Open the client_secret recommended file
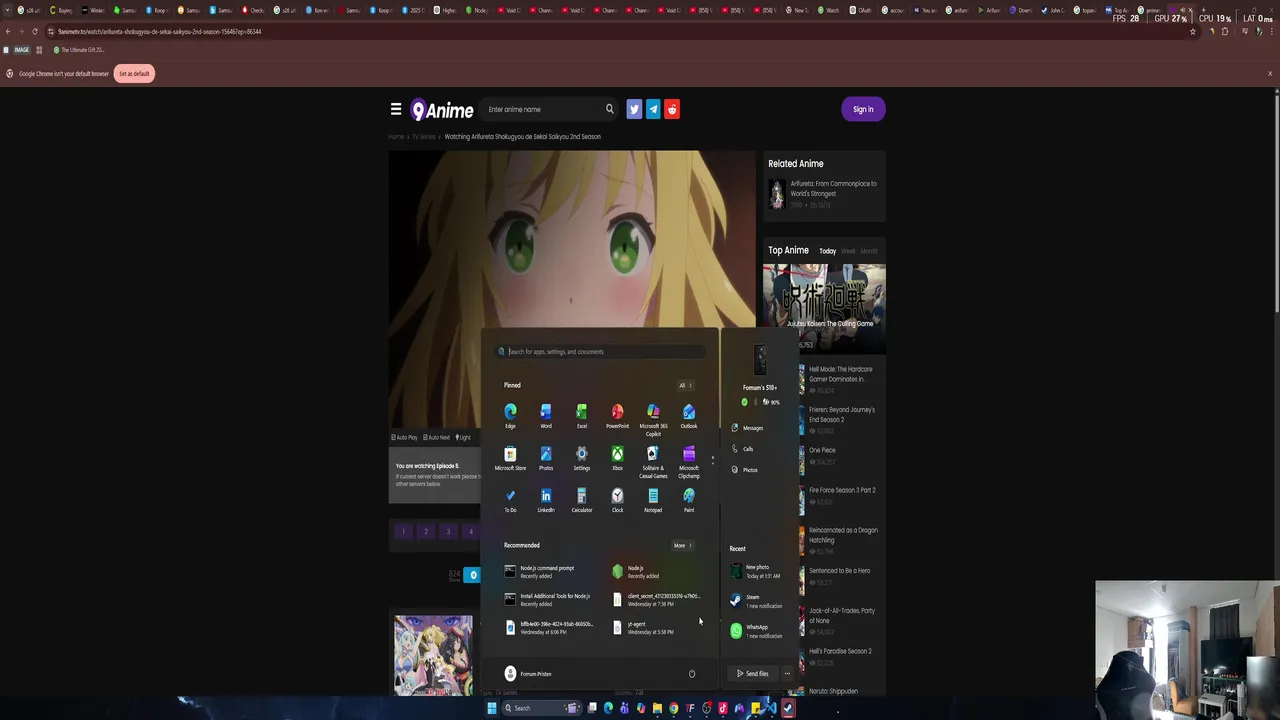The width and height of the screenshot is (1280, 720). tap(657, 599)
